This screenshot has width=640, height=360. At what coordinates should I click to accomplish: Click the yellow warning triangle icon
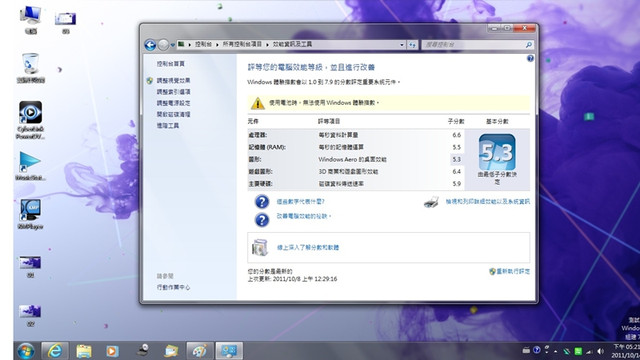coord(257,103)
